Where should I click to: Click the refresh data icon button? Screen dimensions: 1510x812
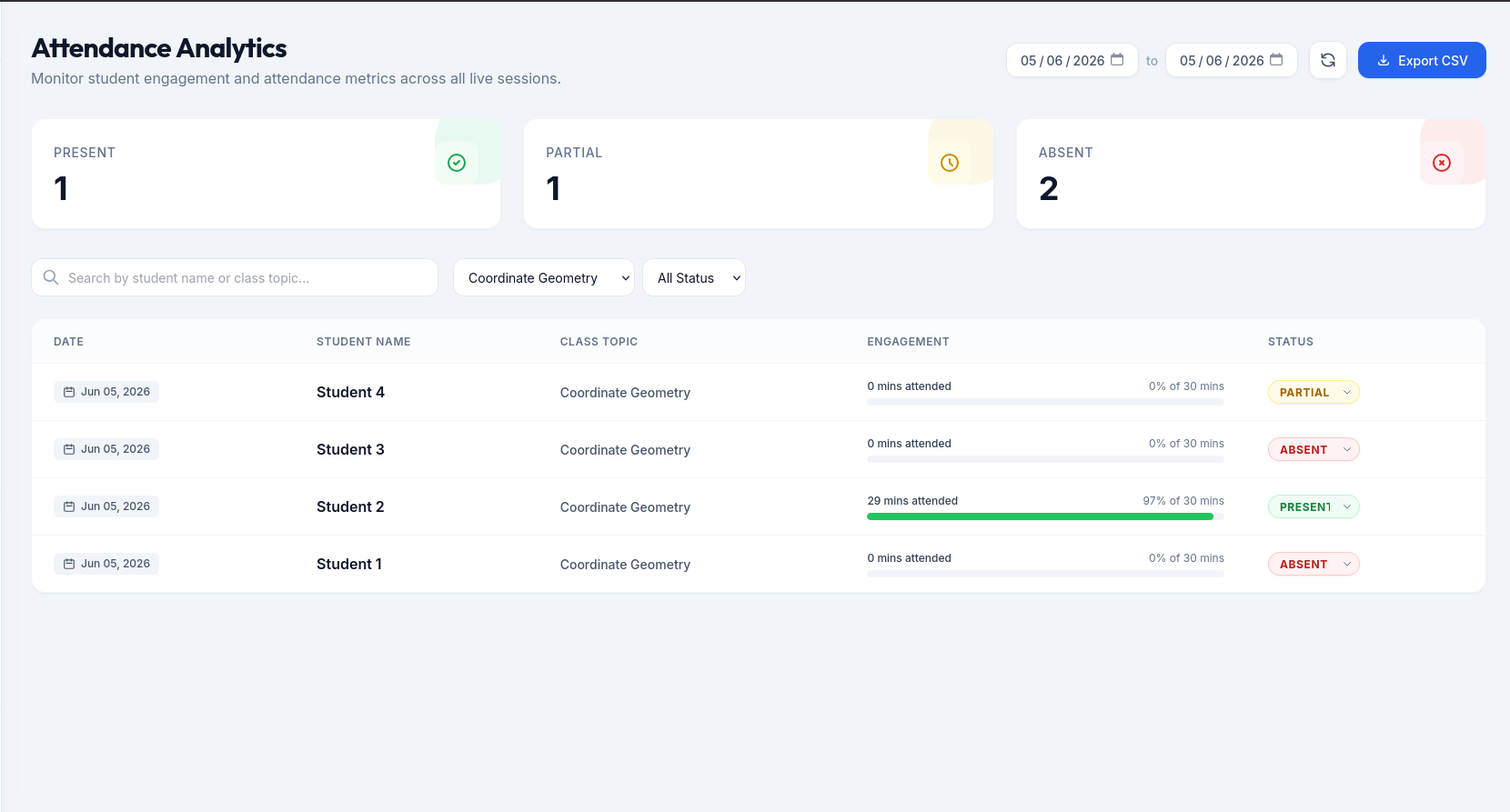1328,60
